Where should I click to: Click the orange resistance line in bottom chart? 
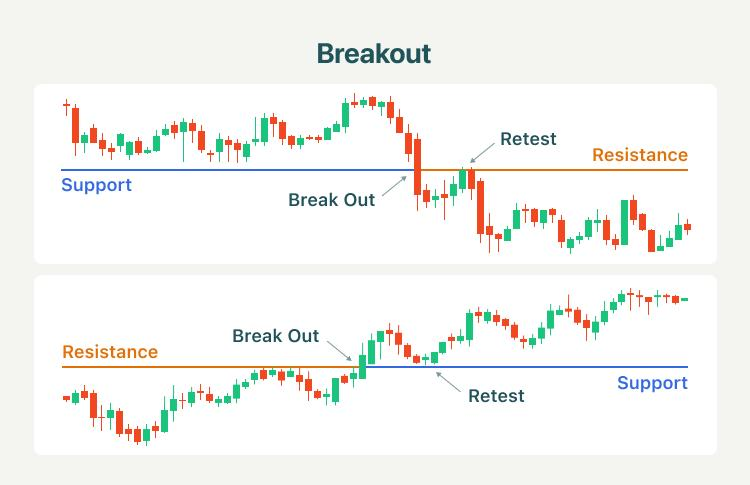[210, 367]
